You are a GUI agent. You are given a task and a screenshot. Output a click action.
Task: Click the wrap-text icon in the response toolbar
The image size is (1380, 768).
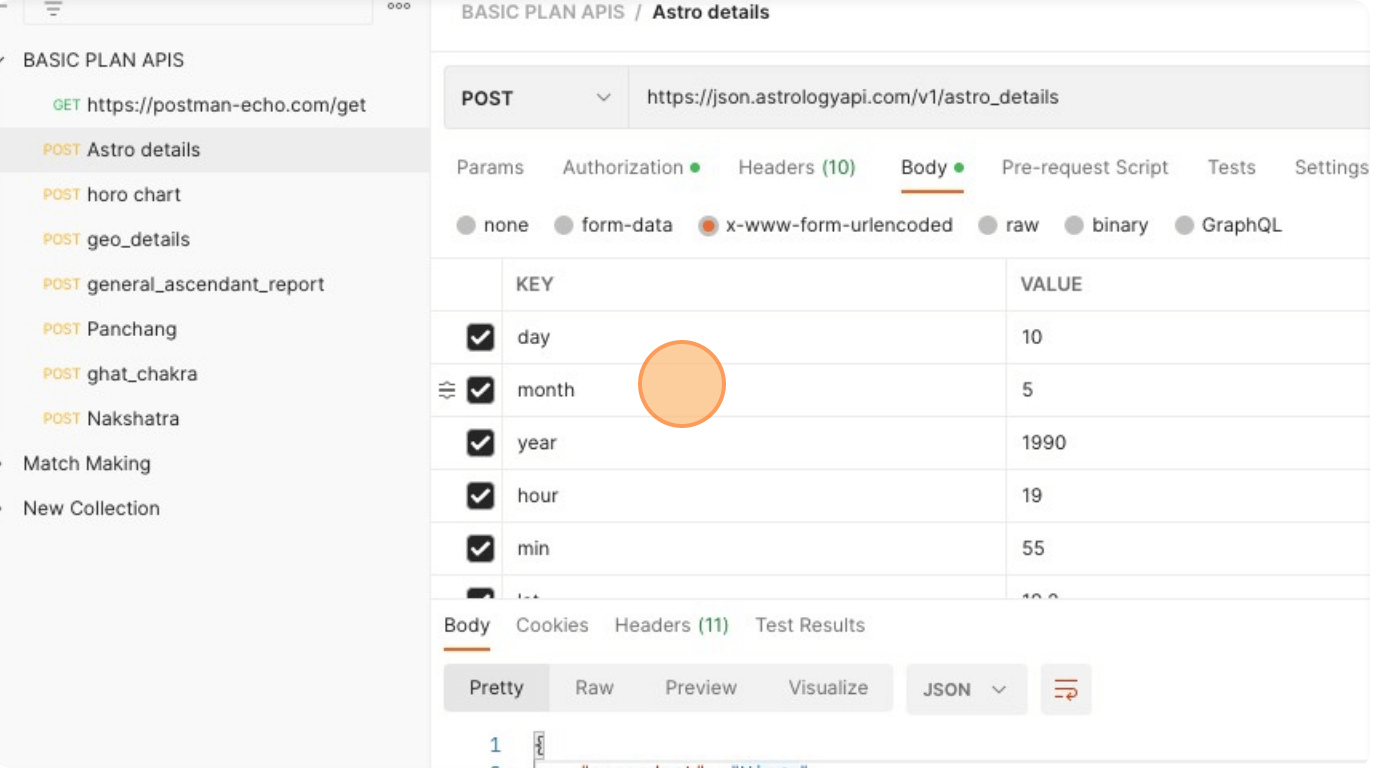tap(1065, 689)
